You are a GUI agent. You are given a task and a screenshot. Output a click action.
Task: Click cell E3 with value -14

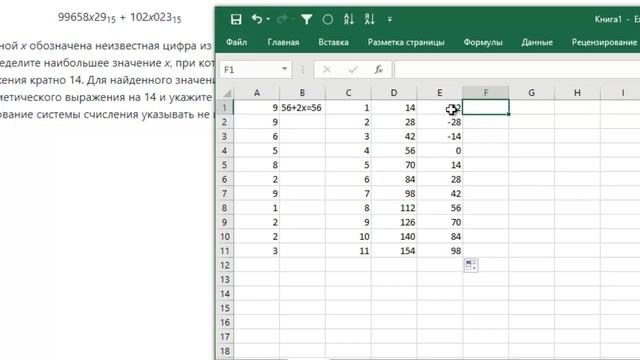coord(440,136)
